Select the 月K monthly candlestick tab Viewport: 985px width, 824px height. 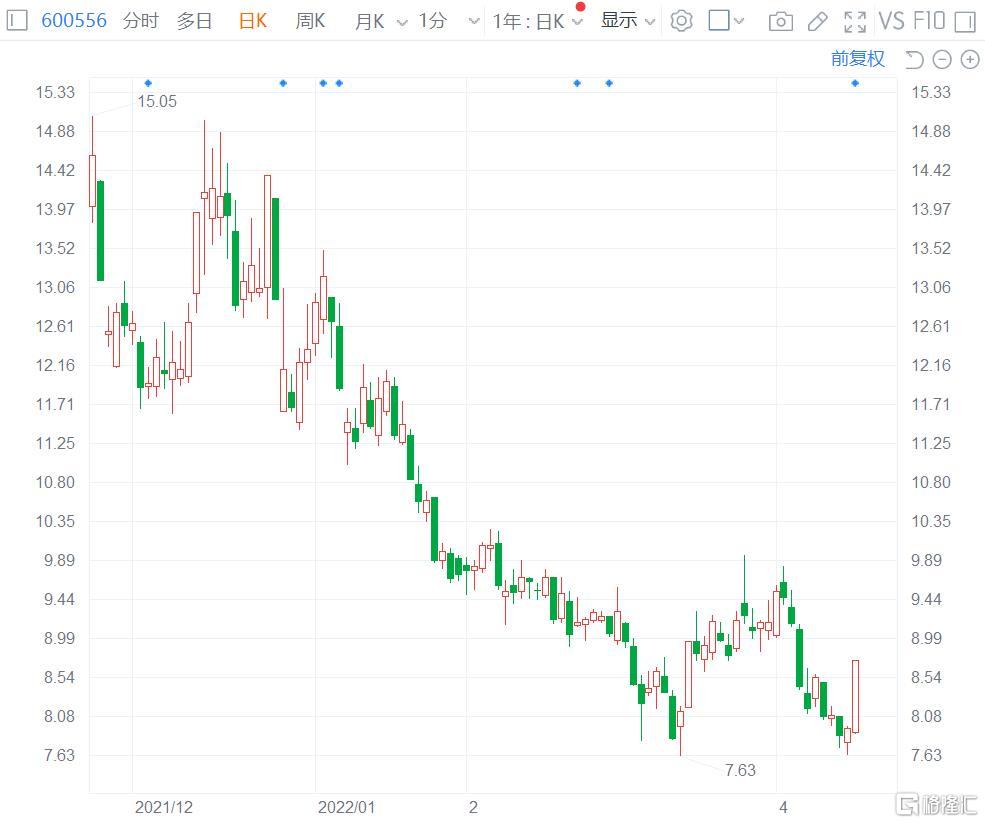tap(369, 21)
